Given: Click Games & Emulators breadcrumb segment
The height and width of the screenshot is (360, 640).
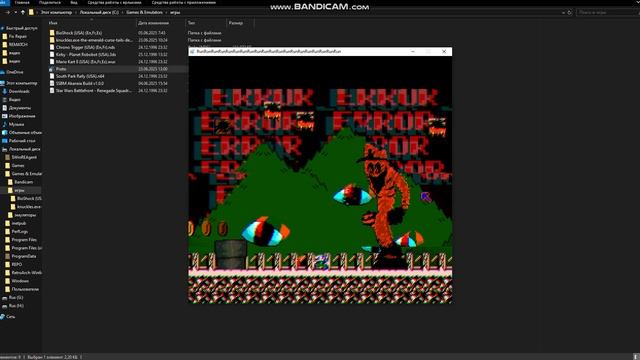Looking at the screenshot, I should point(144,13).
